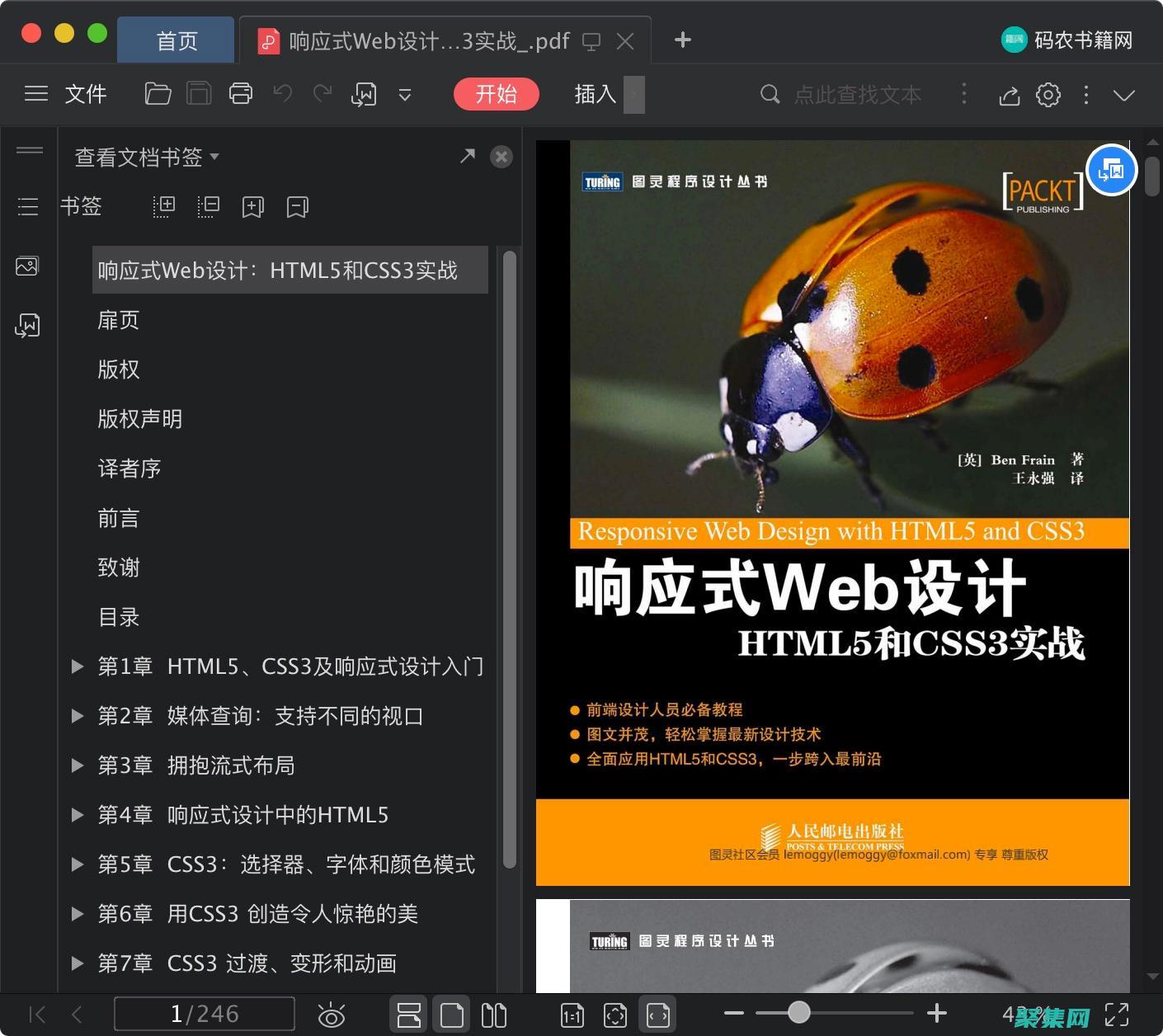Switch to the 首页 tab

tap(177, 40)
